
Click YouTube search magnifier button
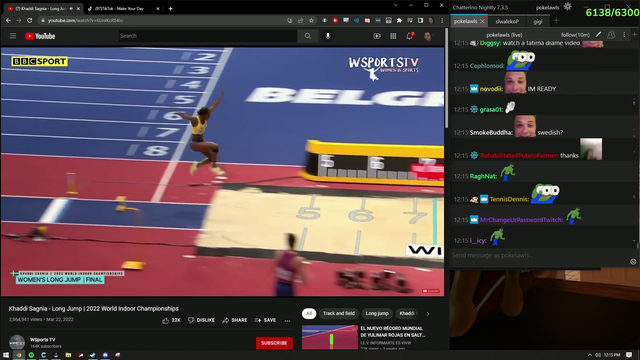click(307, 36)
